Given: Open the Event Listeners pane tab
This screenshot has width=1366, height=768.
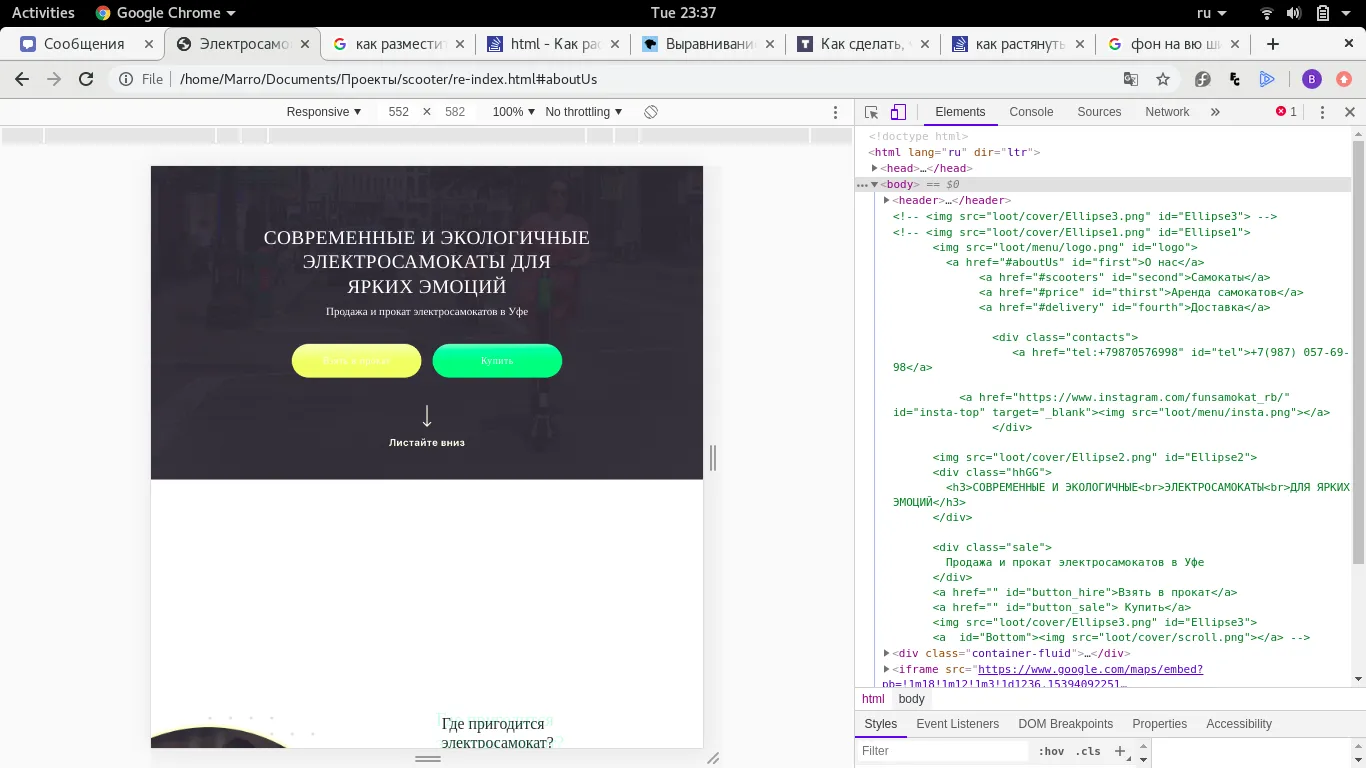Looking at the screenshot, I should point(957,724).
